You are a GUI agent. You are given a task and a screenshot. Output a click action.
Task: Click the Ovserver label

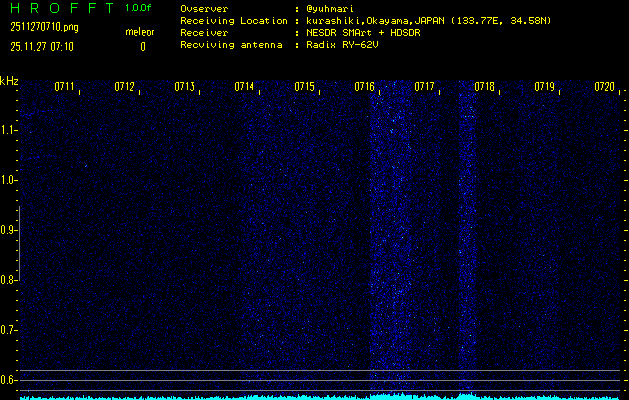[204, 9]
